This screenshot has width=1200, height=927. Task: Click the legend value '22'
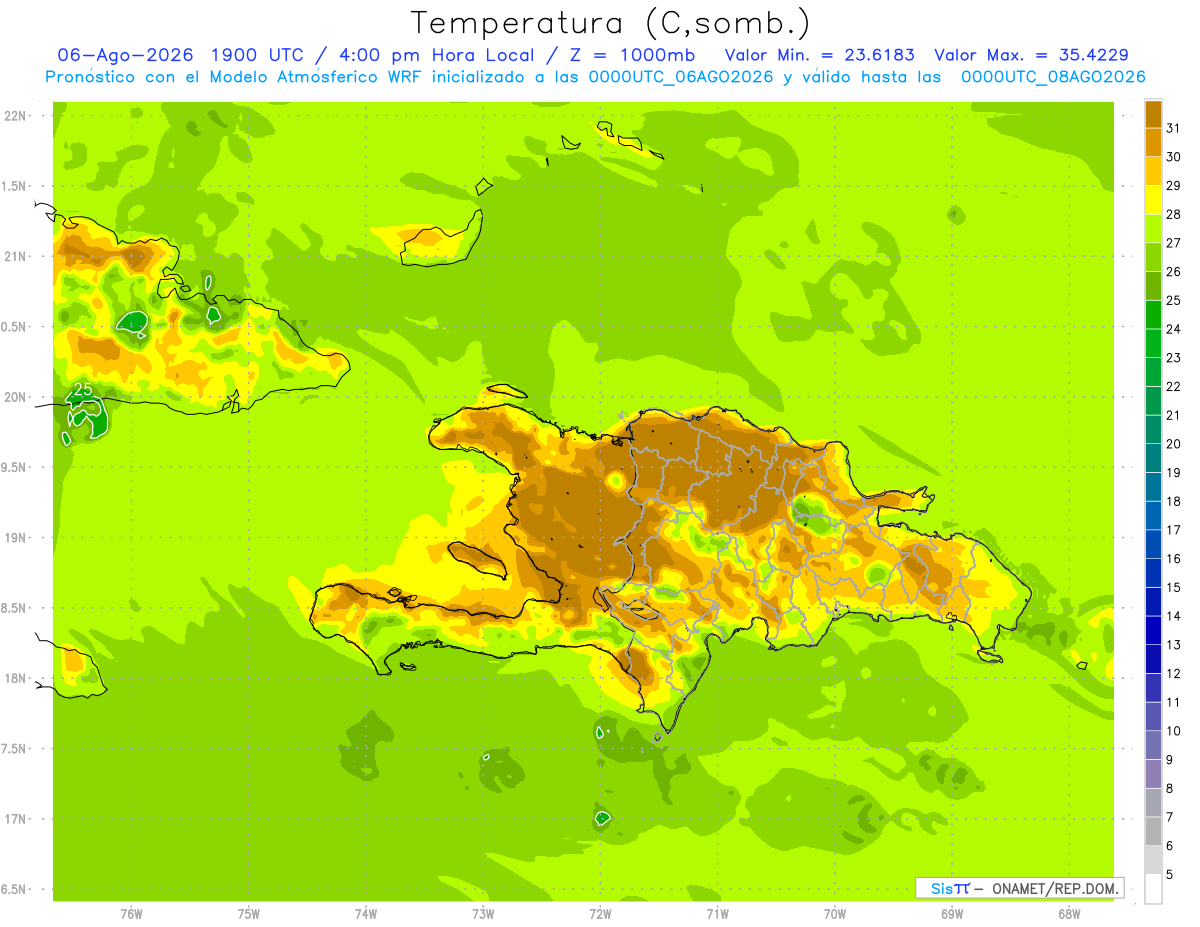coord(1174,386)
